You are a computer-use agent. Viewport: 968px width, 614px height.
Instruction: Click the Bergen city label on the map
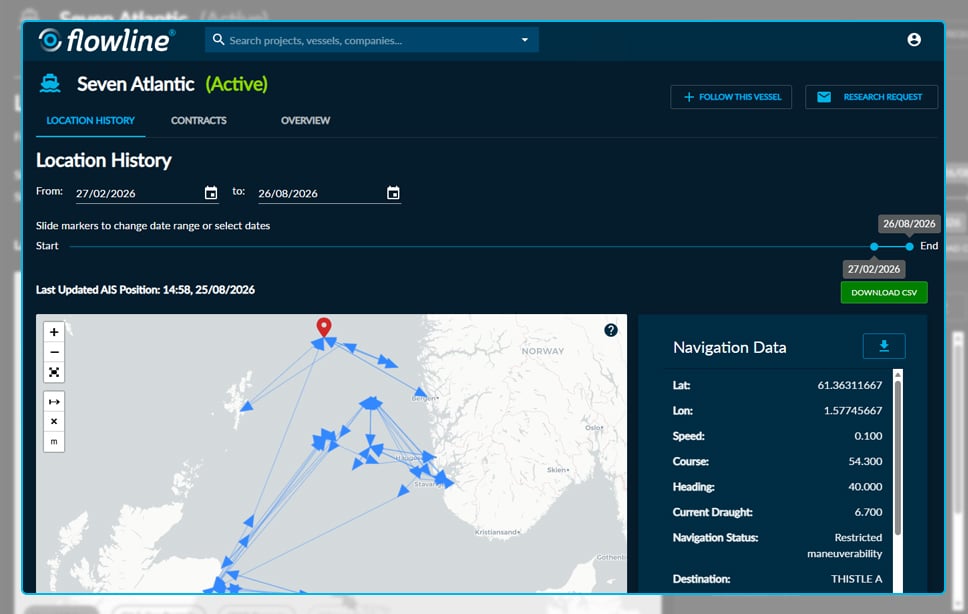tap(425, 399)
